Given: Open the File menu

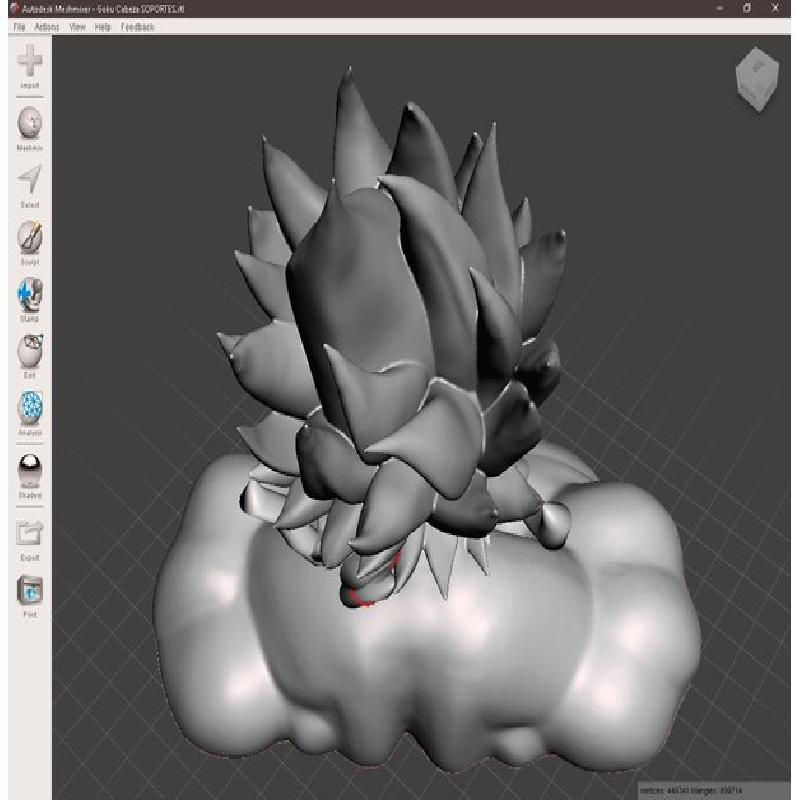Looking at the screenshot, I should (x=19, y=27).
